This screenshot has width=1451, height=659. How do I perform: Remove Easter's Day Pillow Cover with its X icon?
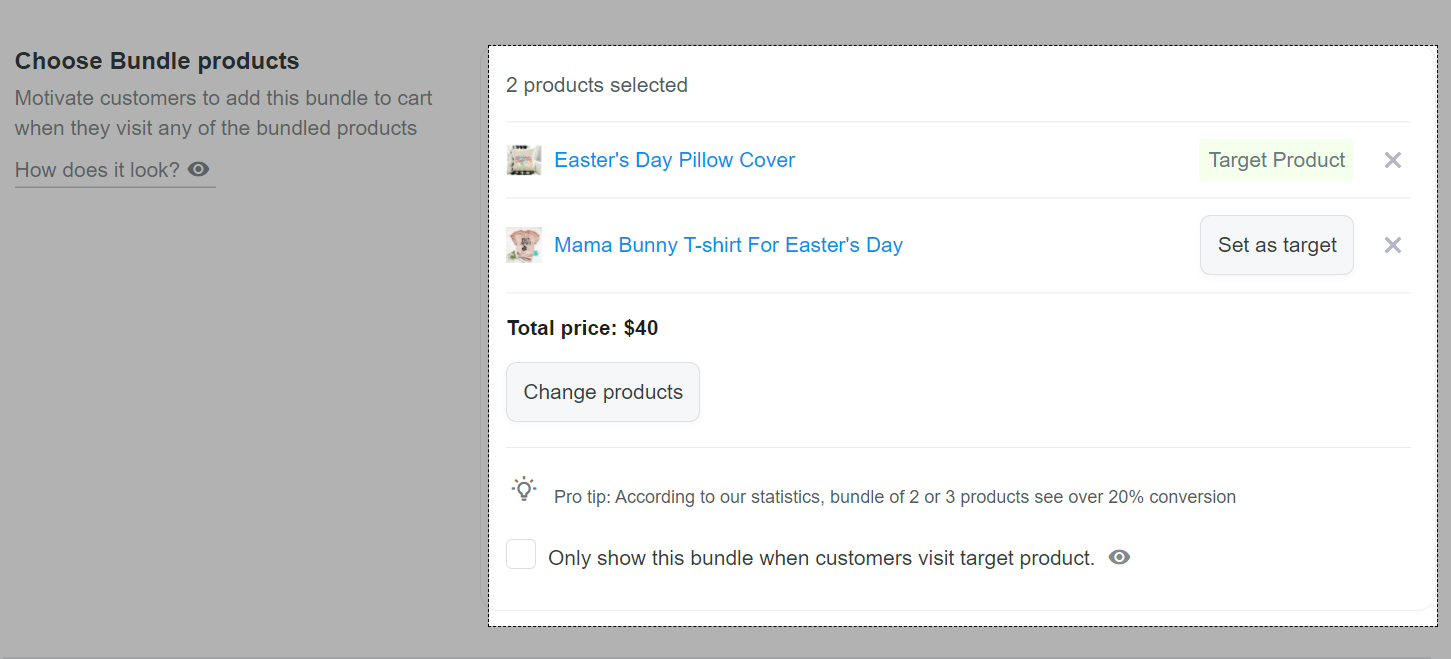point(1392,160)
